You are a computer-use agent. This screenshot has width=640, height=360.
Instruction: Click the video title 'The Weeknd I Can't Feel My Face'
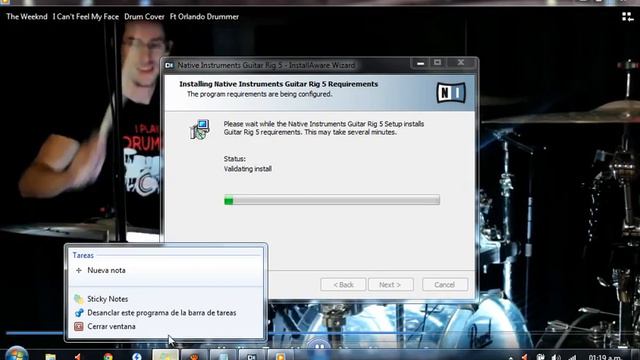(62, 17)
